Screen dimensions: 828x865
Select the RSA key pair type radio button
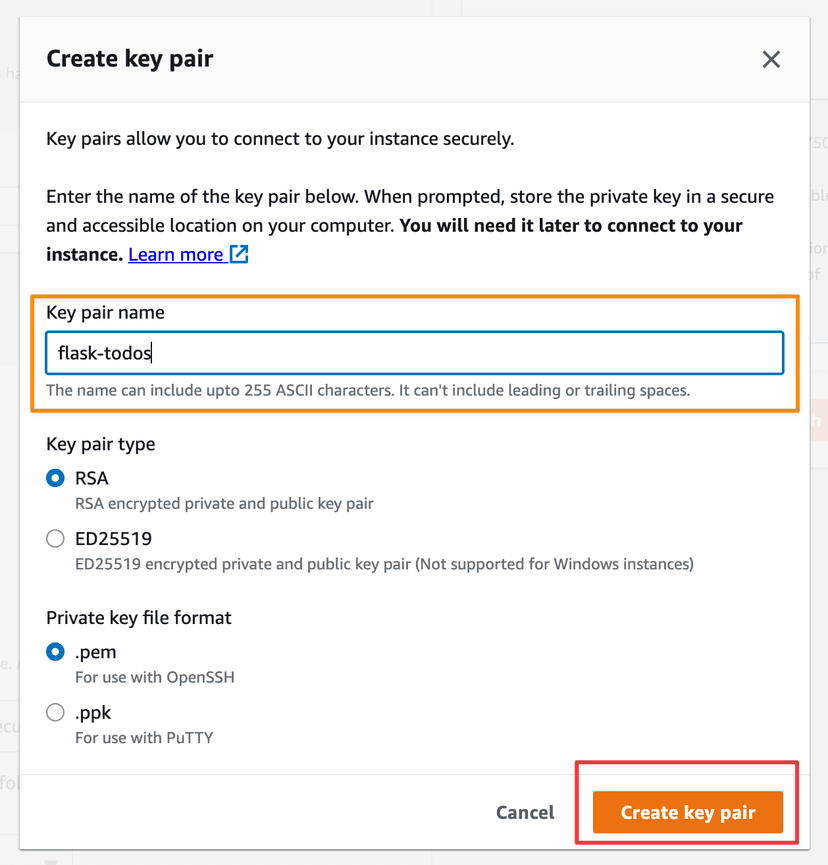click(56, 479)
